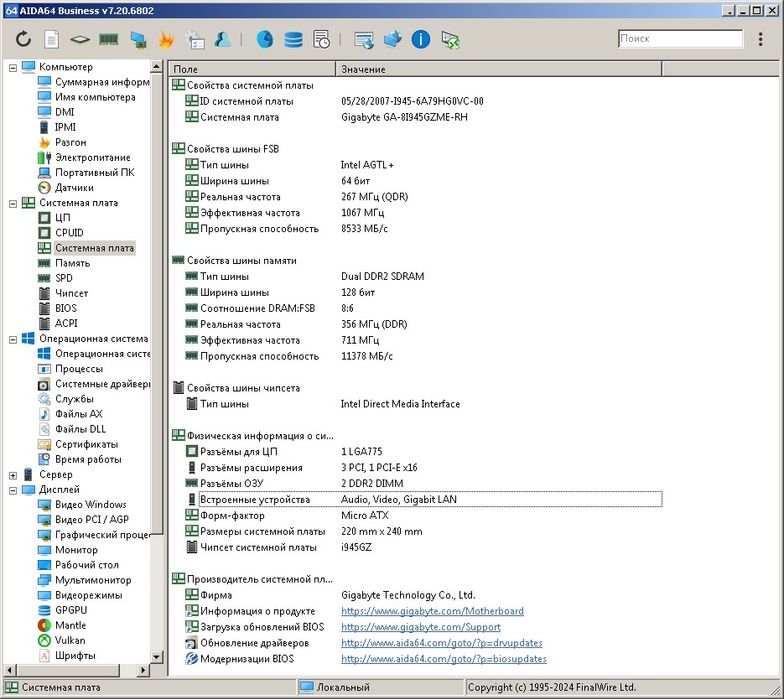Image resolution: width=784 pixels, height=699 pixels.
Task: Open the blue pie chart audit icon
Action: click(x=264, y=39)
